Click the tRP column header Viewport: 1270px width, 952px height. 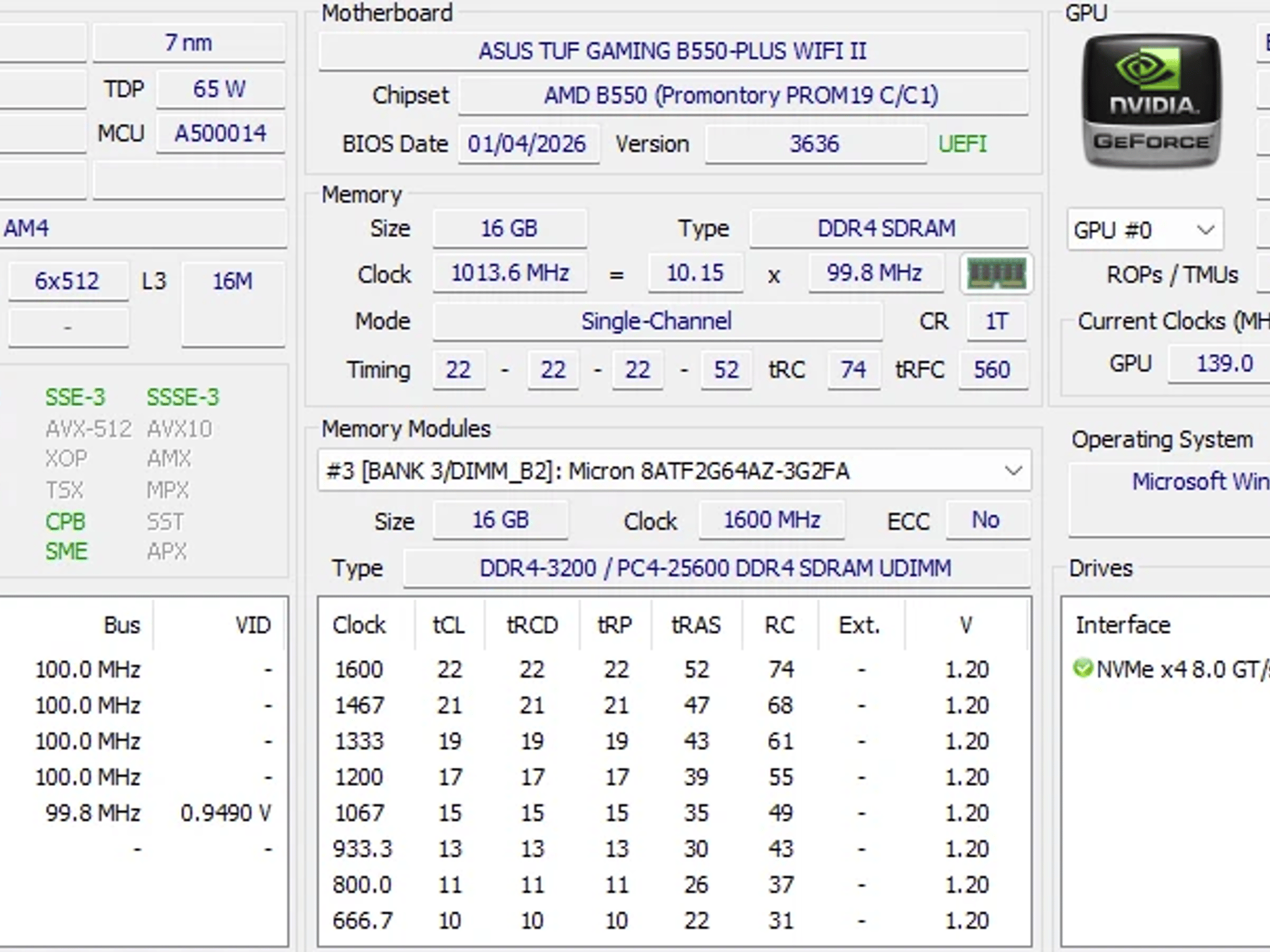pos(616,625)
